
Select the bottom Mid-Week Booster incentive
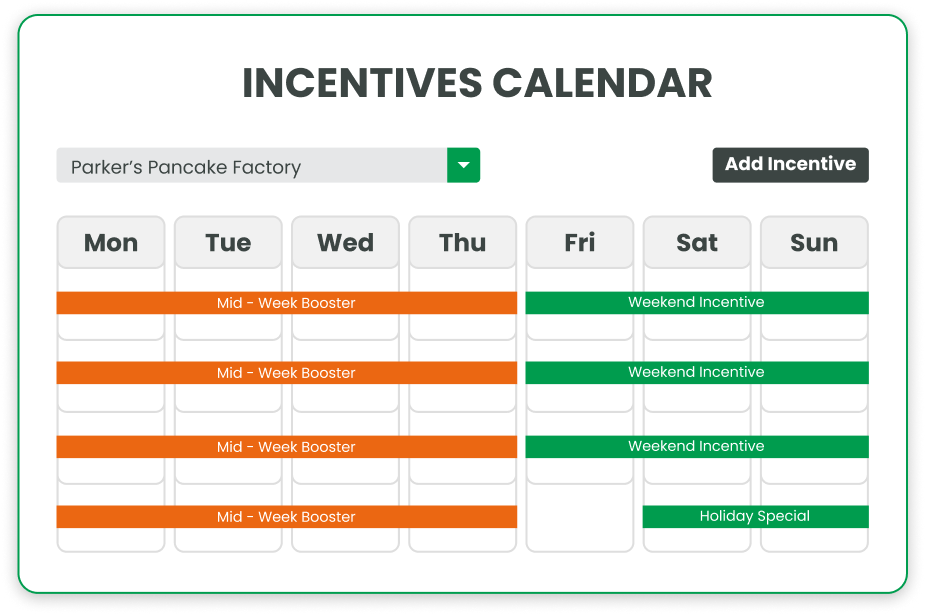tap(286, 516)
